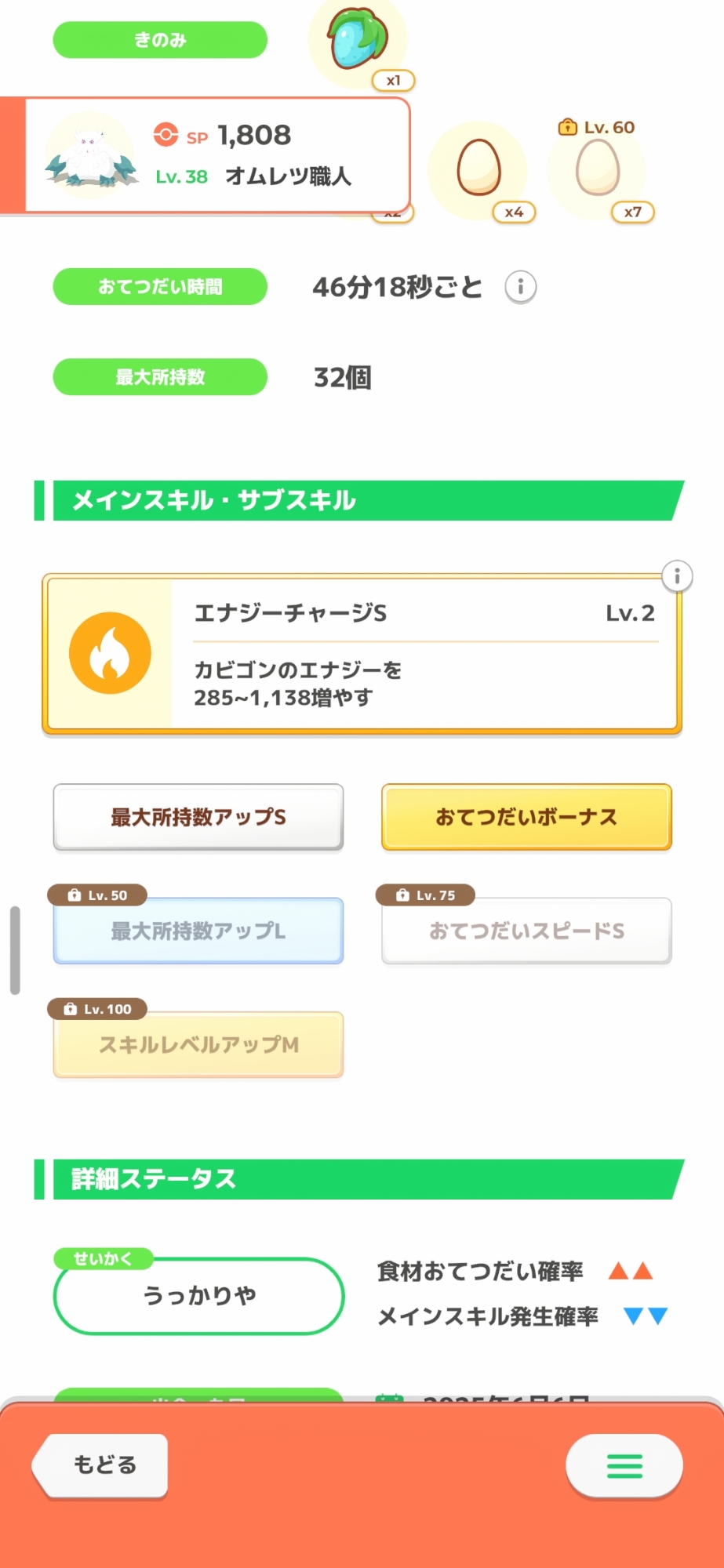Tap locked おてつだいスピードS skill

point(526,931)
